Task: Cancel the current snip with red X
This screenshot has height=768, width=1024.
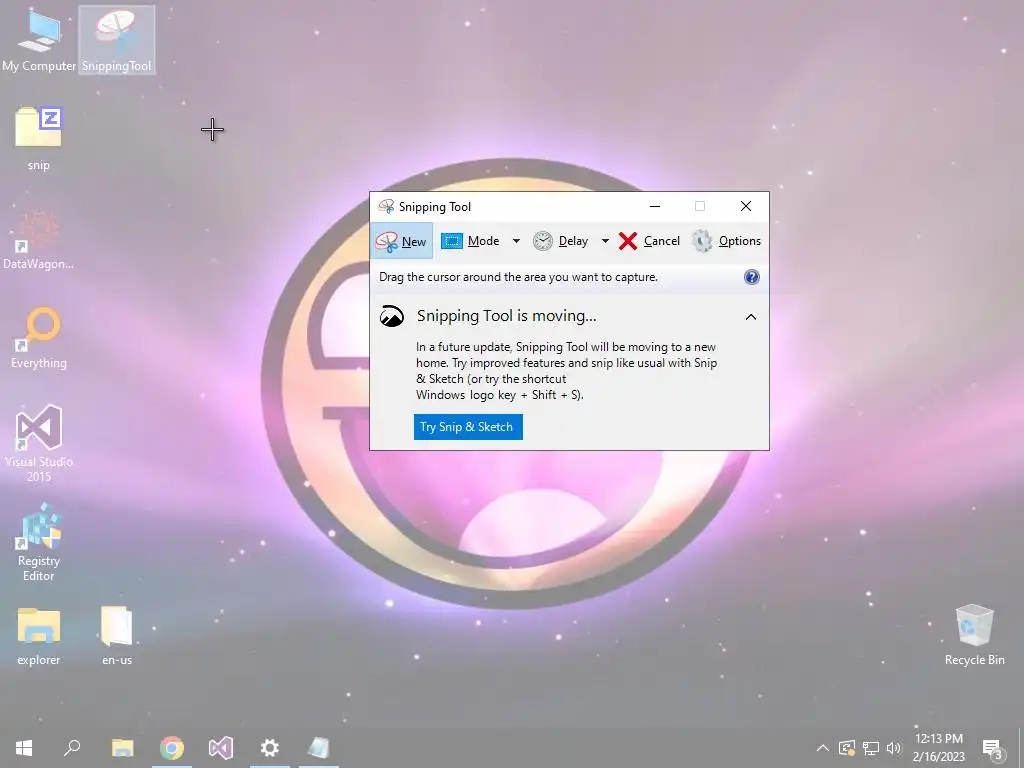Action: coord(649,241)
